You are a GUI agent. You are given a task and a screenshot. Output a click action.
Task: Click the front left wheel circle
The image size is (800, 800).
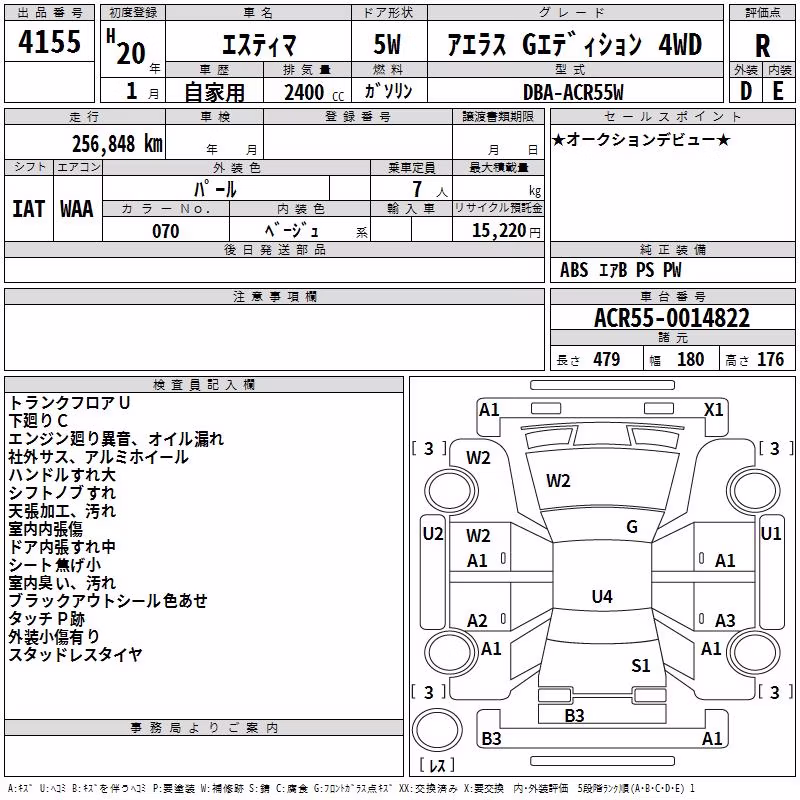click(451, 491)
